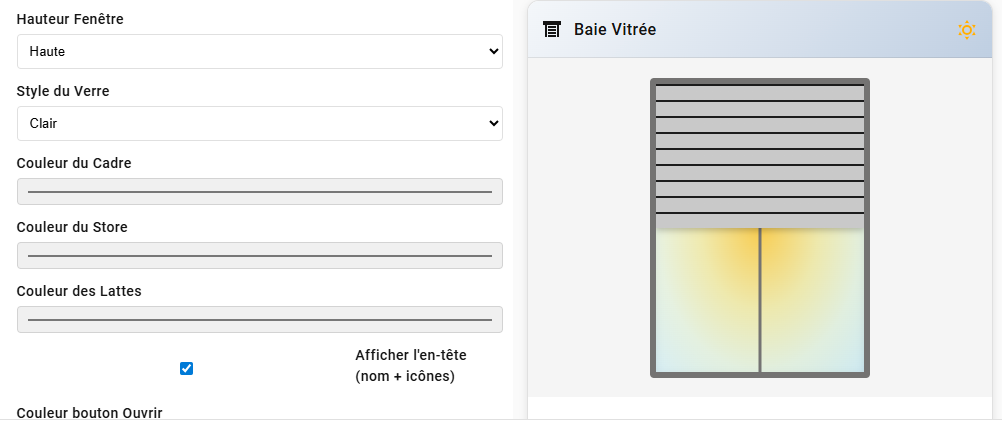This screenshot has height=430, width=1002.
Task: Click the window's center divider bar
Action: point(760,300)
